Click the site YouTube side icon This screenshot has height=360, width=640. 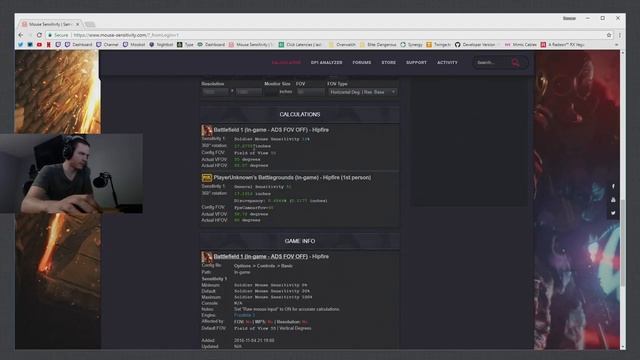613,200
